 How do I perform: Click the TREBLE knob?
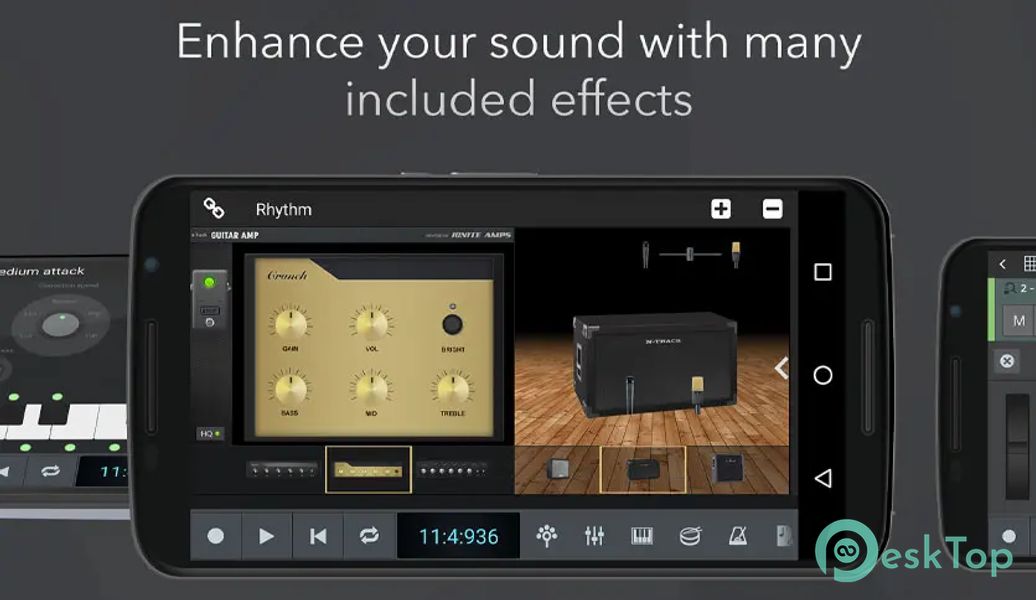[x=453, y=389]
